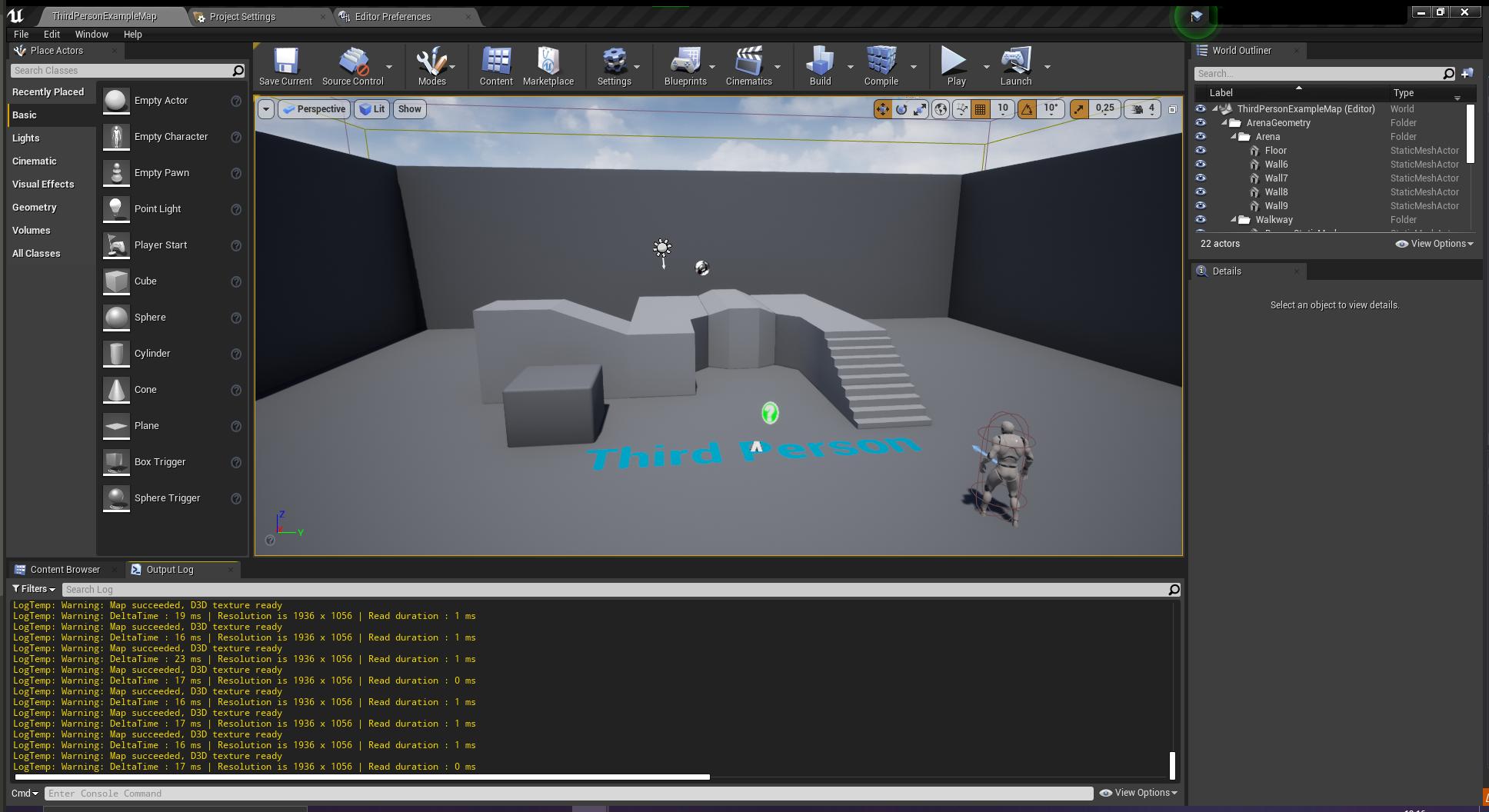Select the scale gizmo tool in viewport

920,109
